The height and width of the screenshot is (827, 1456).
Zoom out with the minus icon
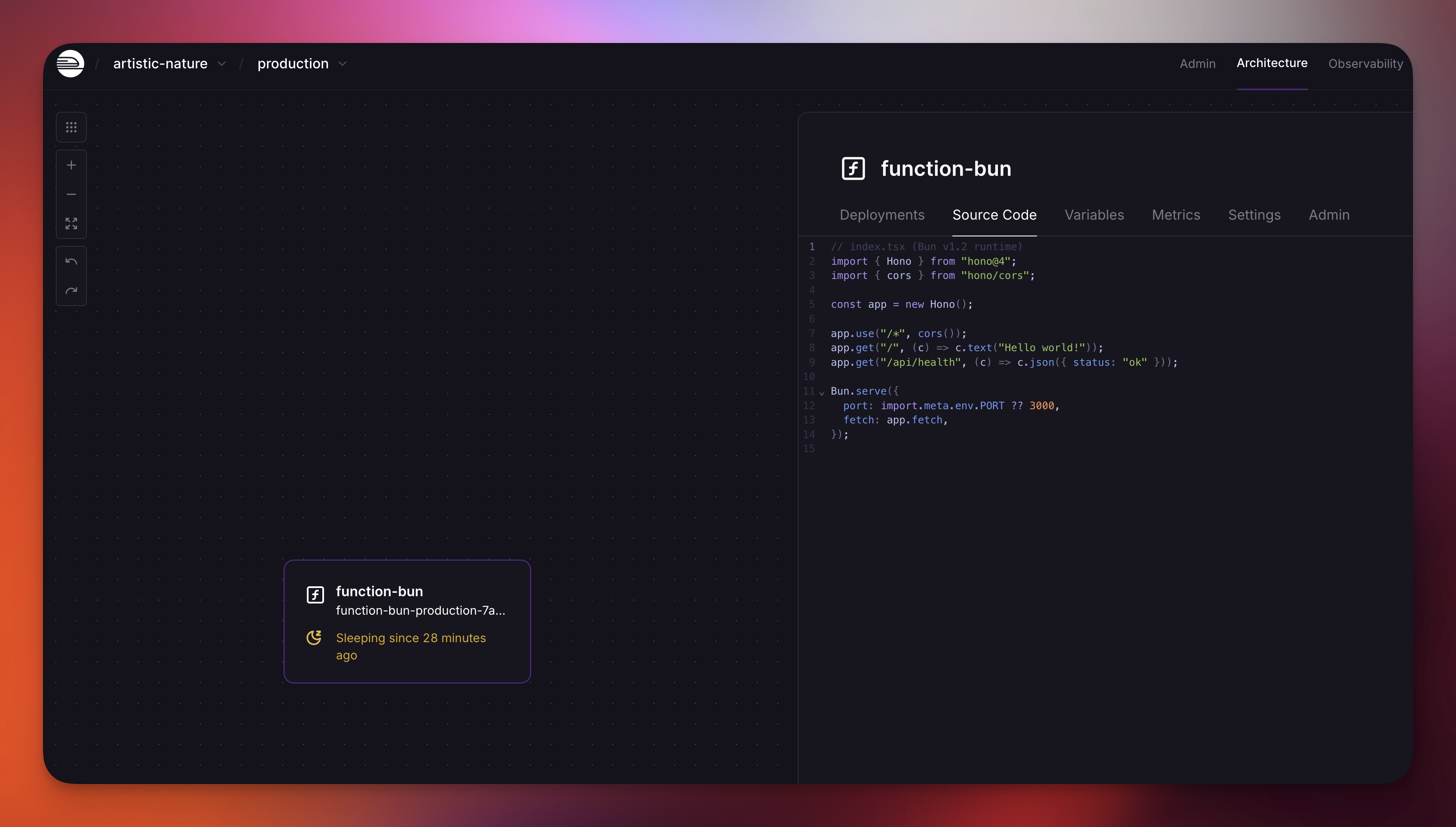pyautogui.click(x=71, y=194)
